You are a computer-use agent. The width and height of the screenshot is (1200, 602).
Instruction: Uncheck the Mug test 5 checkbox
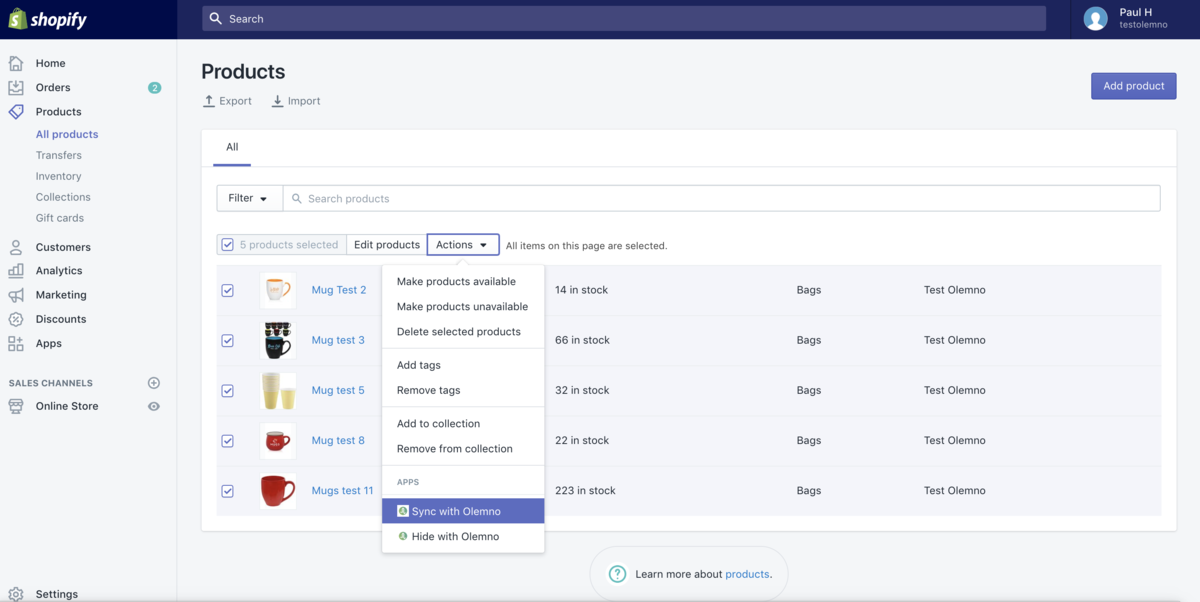pos(228,390)
